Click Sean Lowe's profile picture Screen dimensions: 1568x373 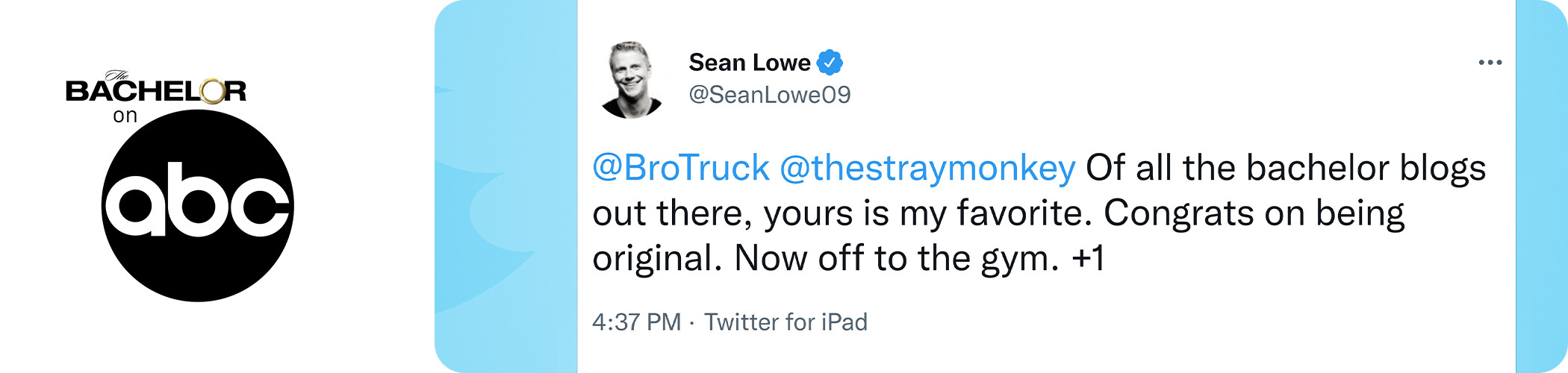click(632, 80)
